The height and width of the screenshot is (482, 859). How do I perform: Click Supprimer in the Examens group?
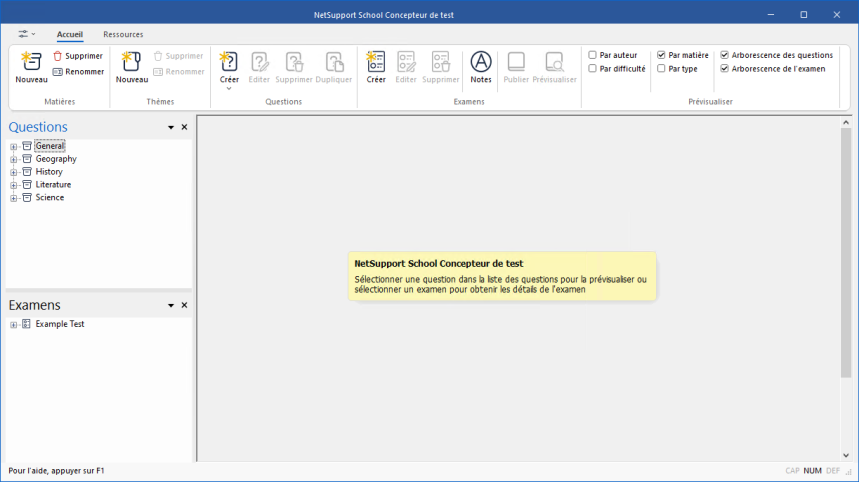point(440,67)
